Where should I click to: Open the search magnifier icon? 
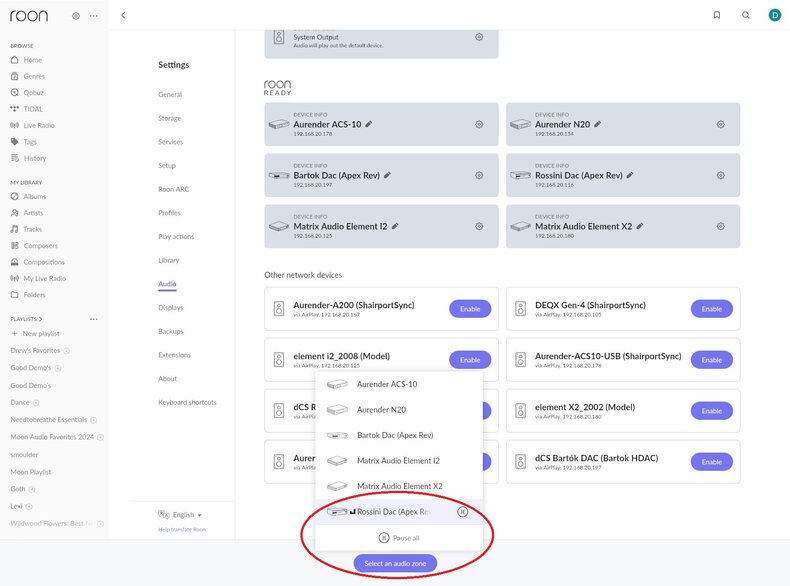tap(745, 15)
